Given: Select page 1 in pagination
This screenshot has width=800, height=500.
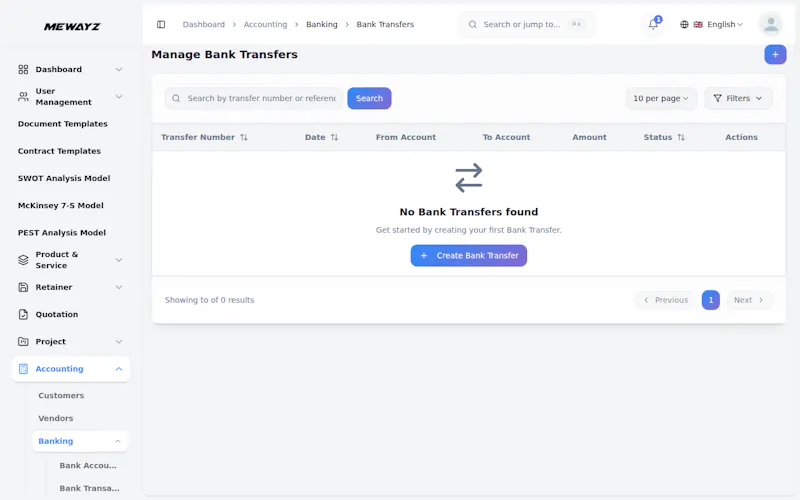Looking at the screenshot, I should (x=710, y=300).
